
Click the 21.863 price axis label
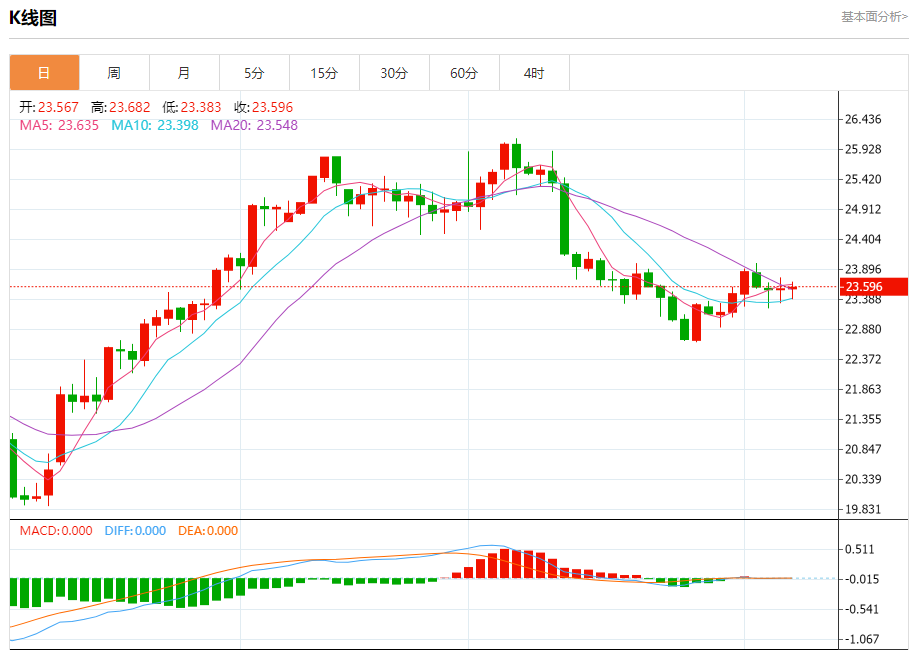point(862,389)
